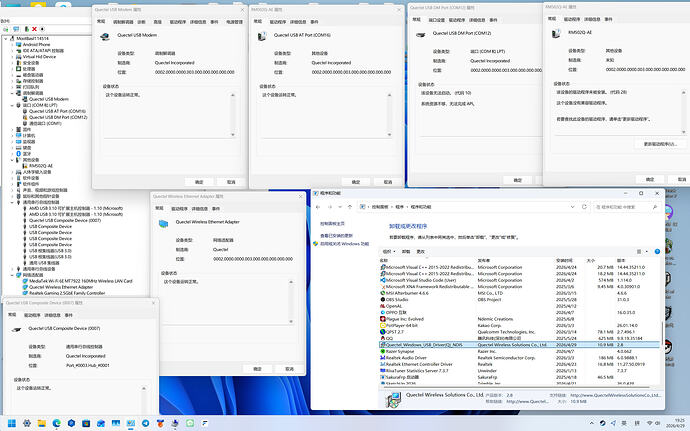Viewport: 690px width, 431px height.
Task: Click Control Panel Home link in sidebar
Action: pos(332,224)
